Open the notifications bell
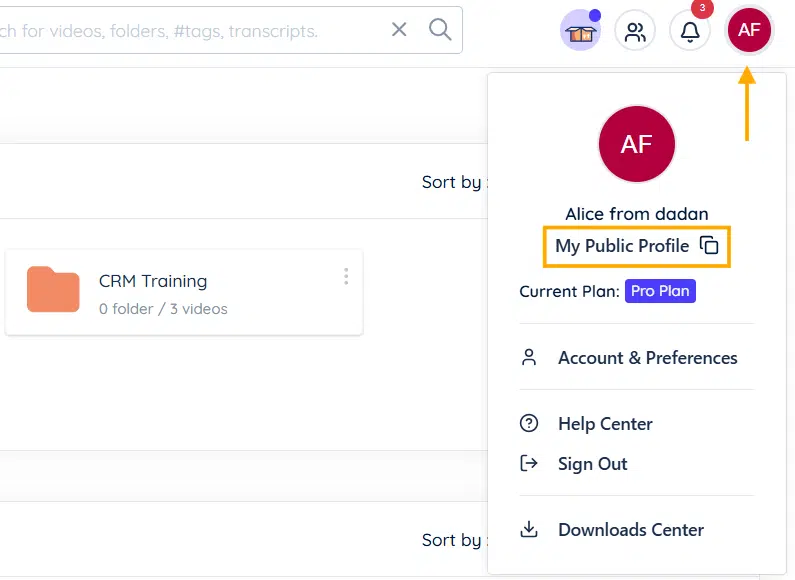795x580 pixels. pyautogui.click(x=690, y=32)
